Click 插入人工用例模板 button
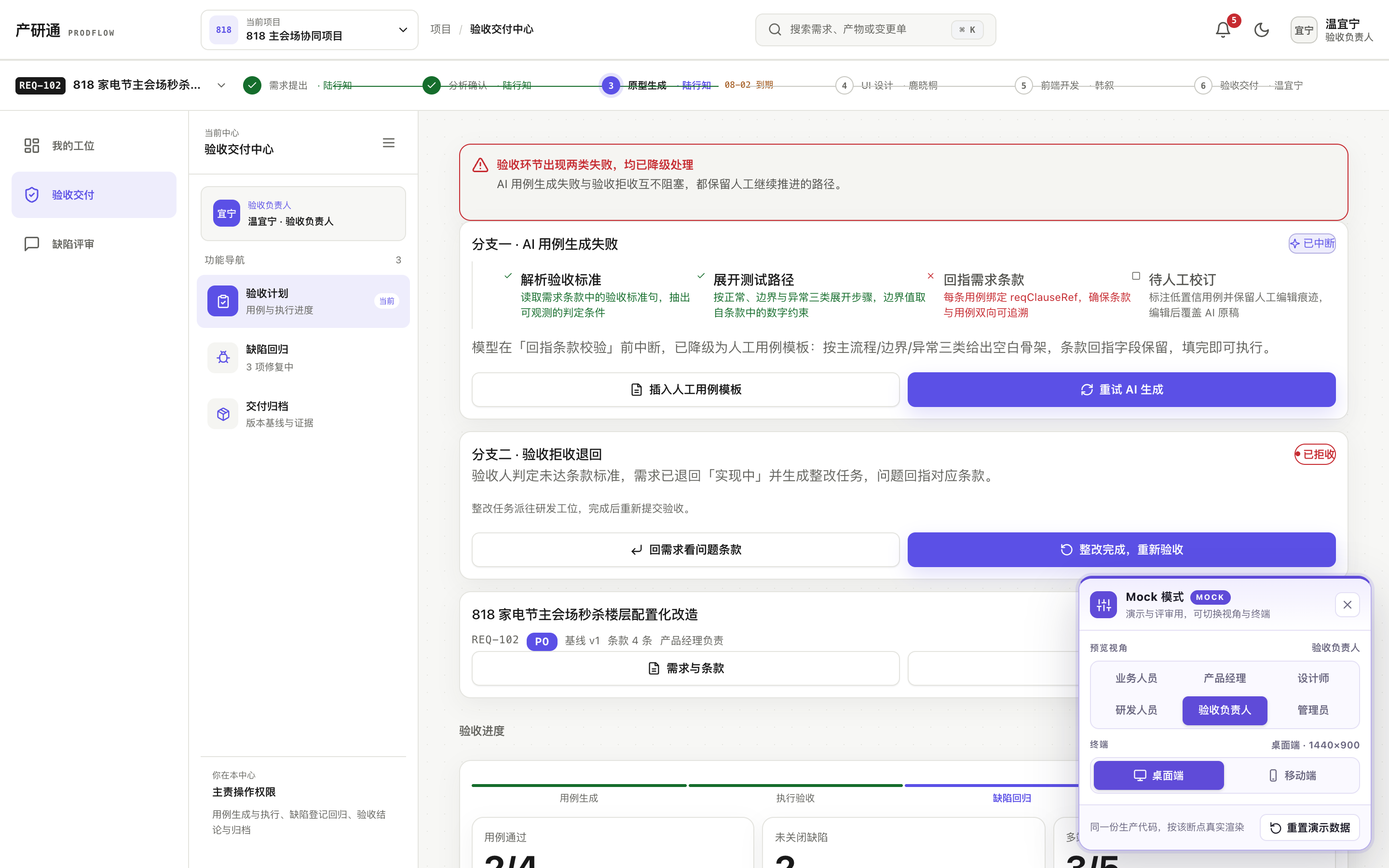Viewport: 1389px width, 868px height. [x=685, y=390]
